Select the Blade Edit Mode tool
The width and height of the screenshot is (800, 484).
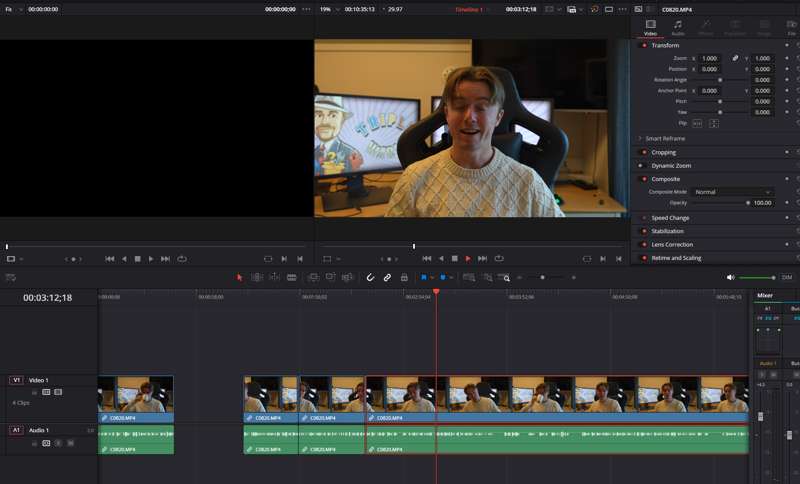point(292,277)
